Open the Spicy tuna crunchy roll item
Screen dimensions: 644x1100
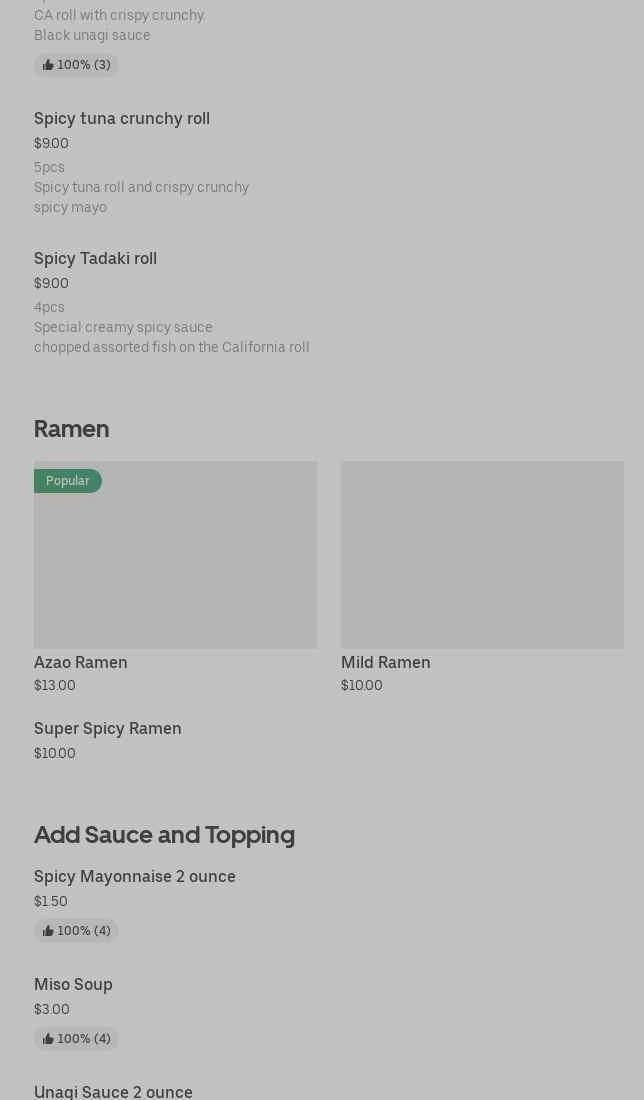pyautogui.click(x=122, y=119)
